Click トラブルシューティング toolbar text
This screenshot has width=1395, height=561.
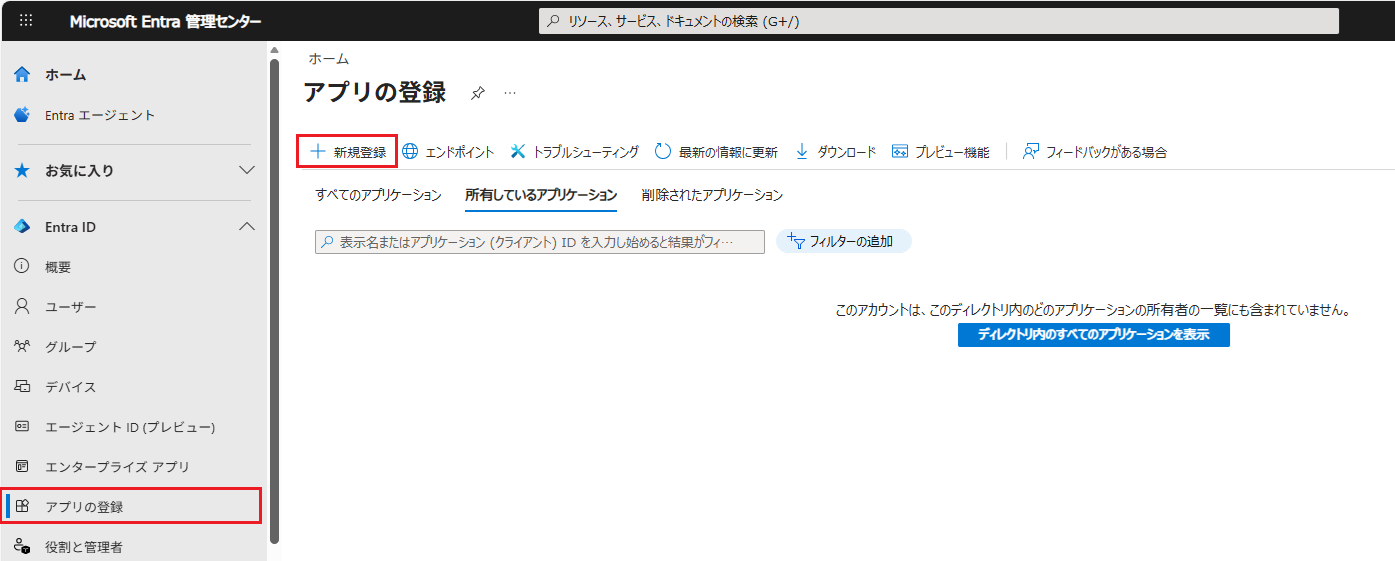point(586,152)
